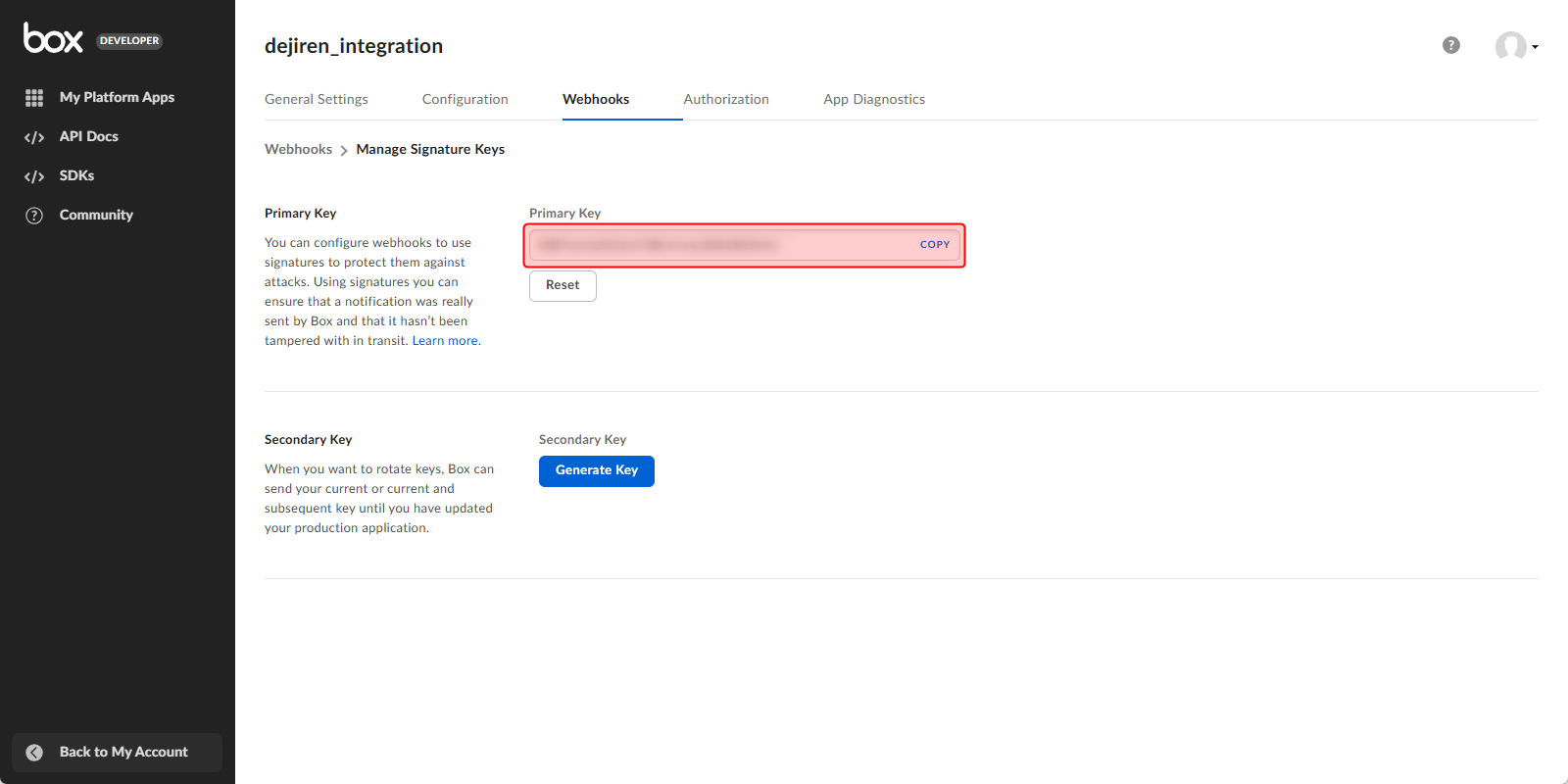Open App Diagnostics tab
The width and height of the screenshot is (1568, 784).
click(874, 99)
